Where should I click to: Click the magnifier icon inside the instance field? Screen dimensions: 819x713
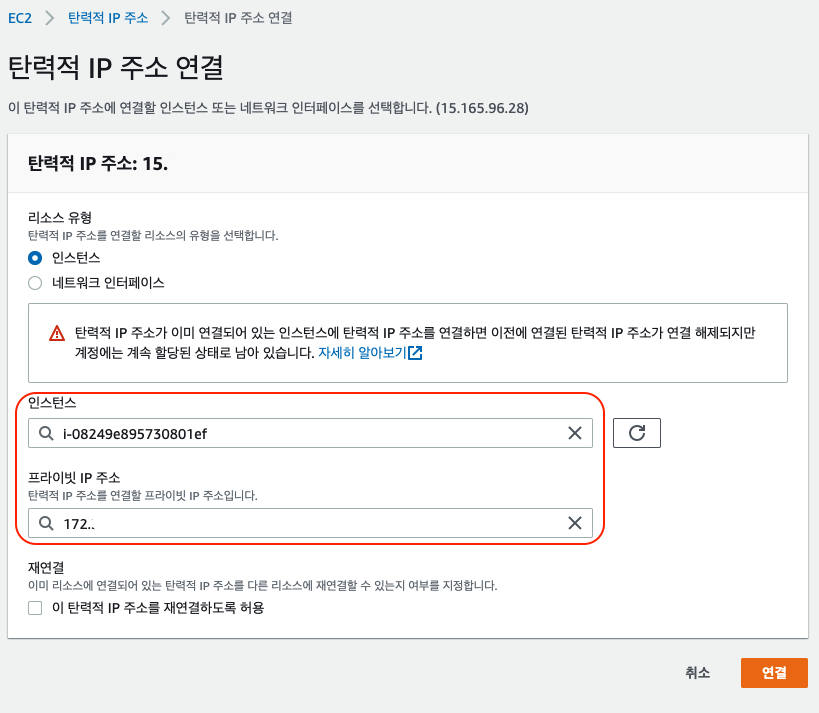[x=45, y=433]
